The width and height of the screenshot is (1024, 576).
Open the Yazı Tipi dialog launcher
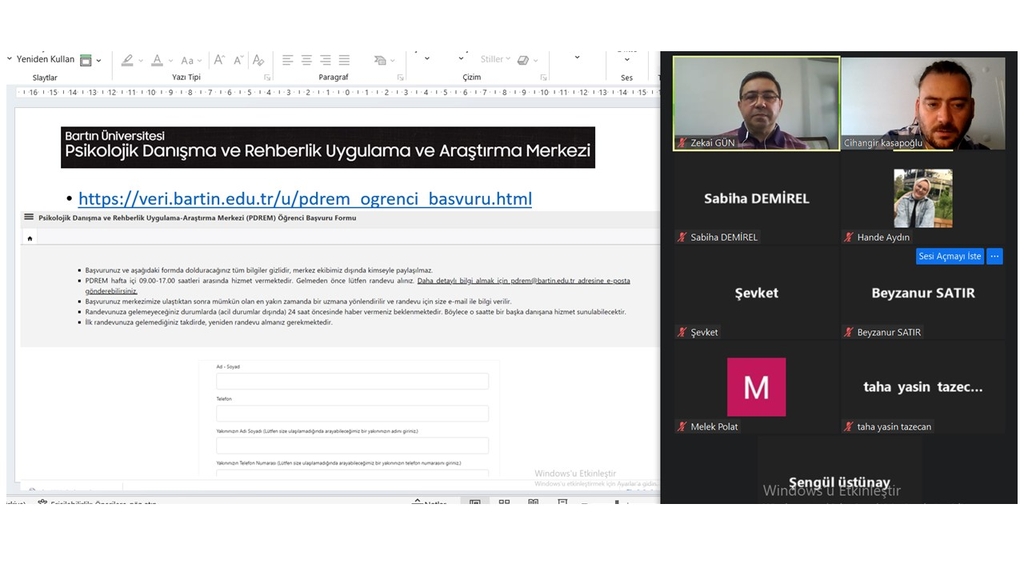point(267,77)
